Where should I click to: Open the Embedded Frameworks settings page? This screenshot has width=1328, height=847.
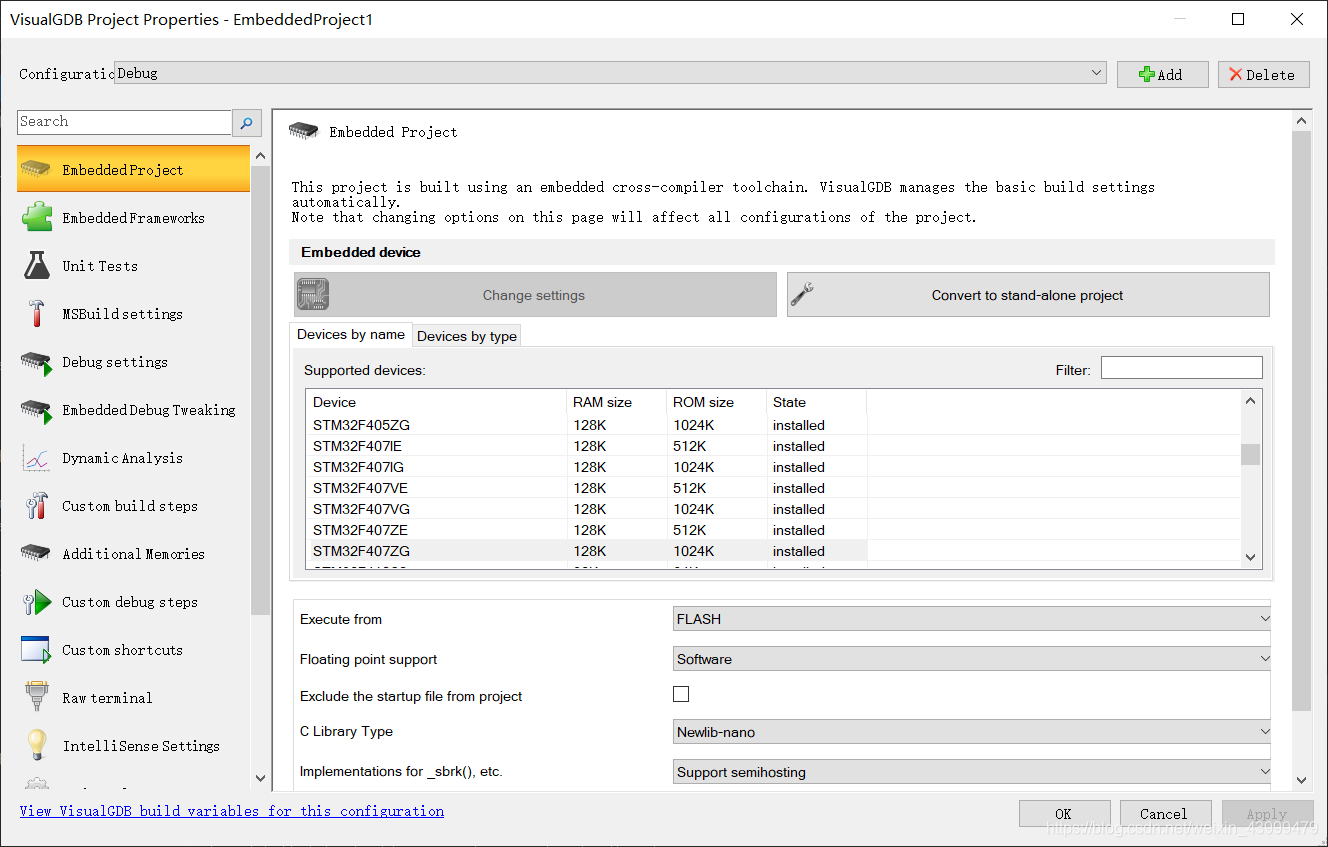click(133, 217)
